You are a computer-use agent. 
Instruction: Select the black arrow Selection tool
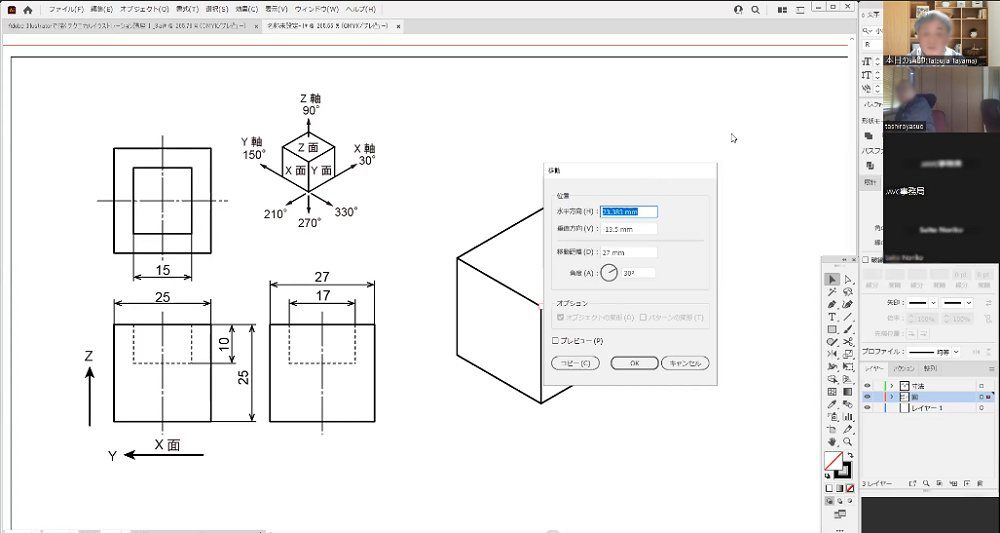point(832,279)
